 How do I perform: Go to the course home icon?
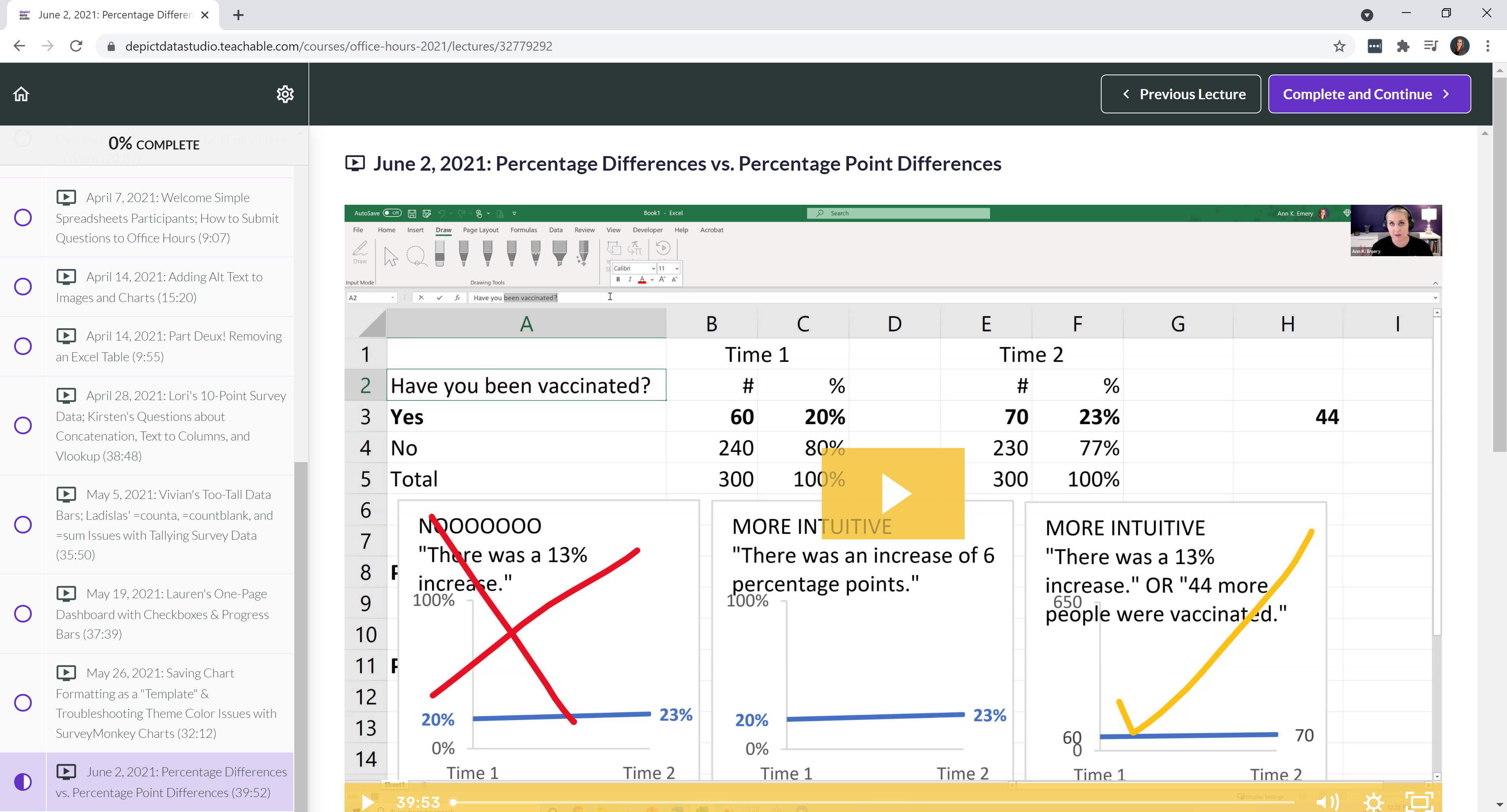coord(21,94)
